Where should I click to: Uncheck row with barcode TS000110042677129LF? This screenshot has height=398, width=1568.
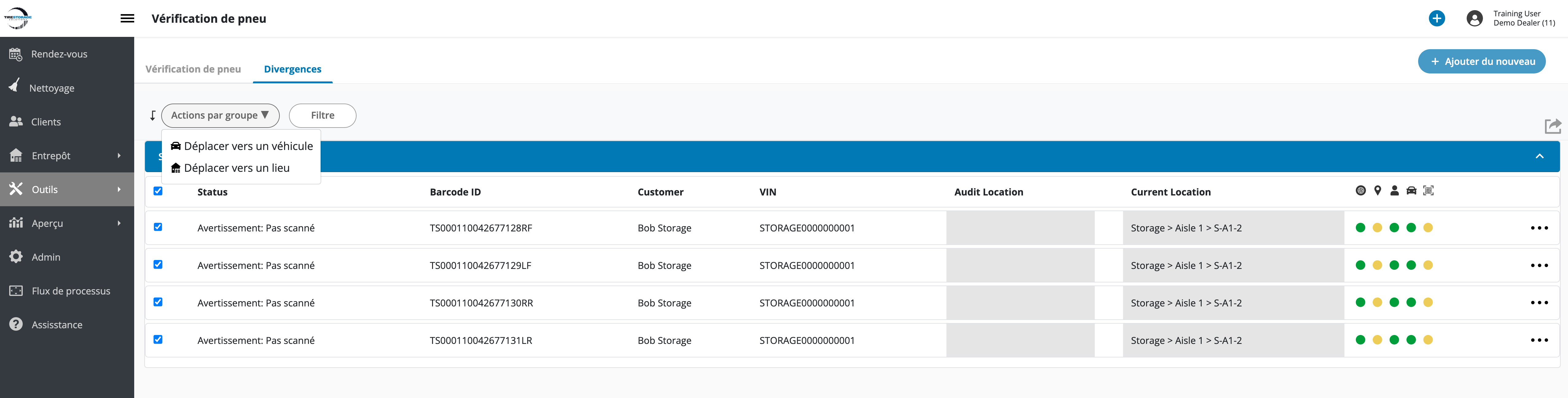[158, 265]
